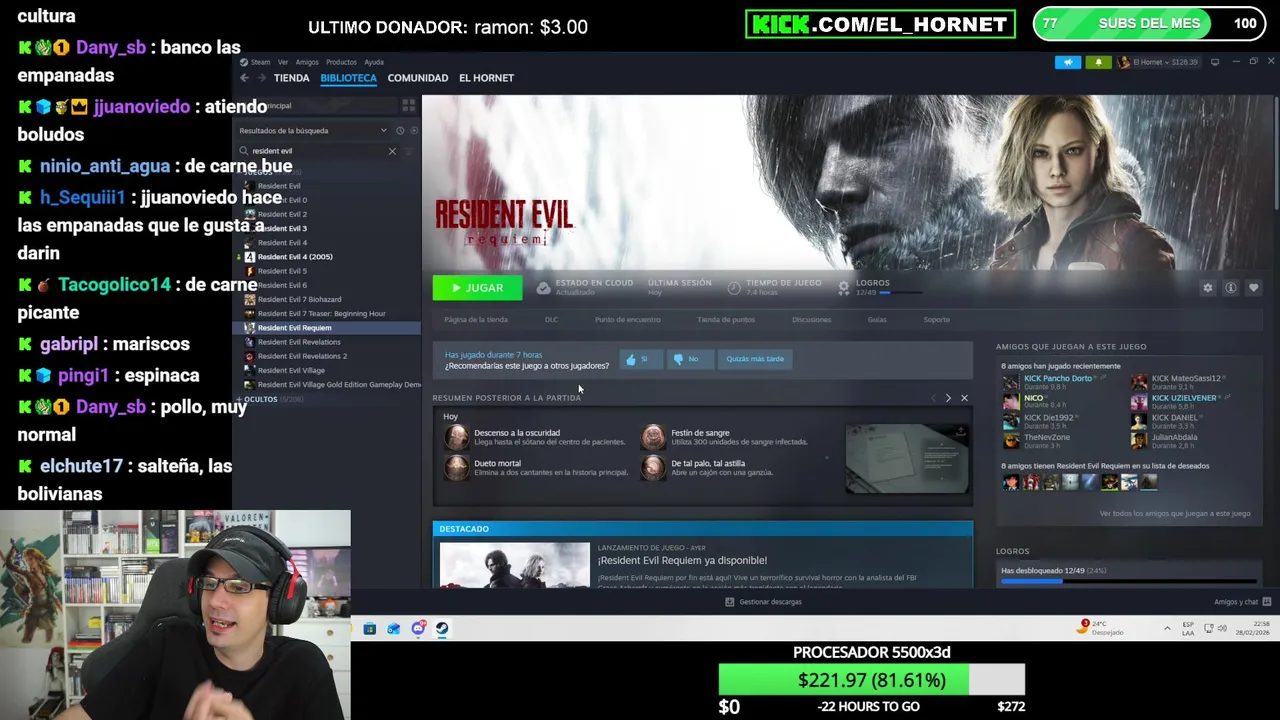Switch to the COMUNIDAD tab
The image size is (1280, 720).
click(418, 78)
